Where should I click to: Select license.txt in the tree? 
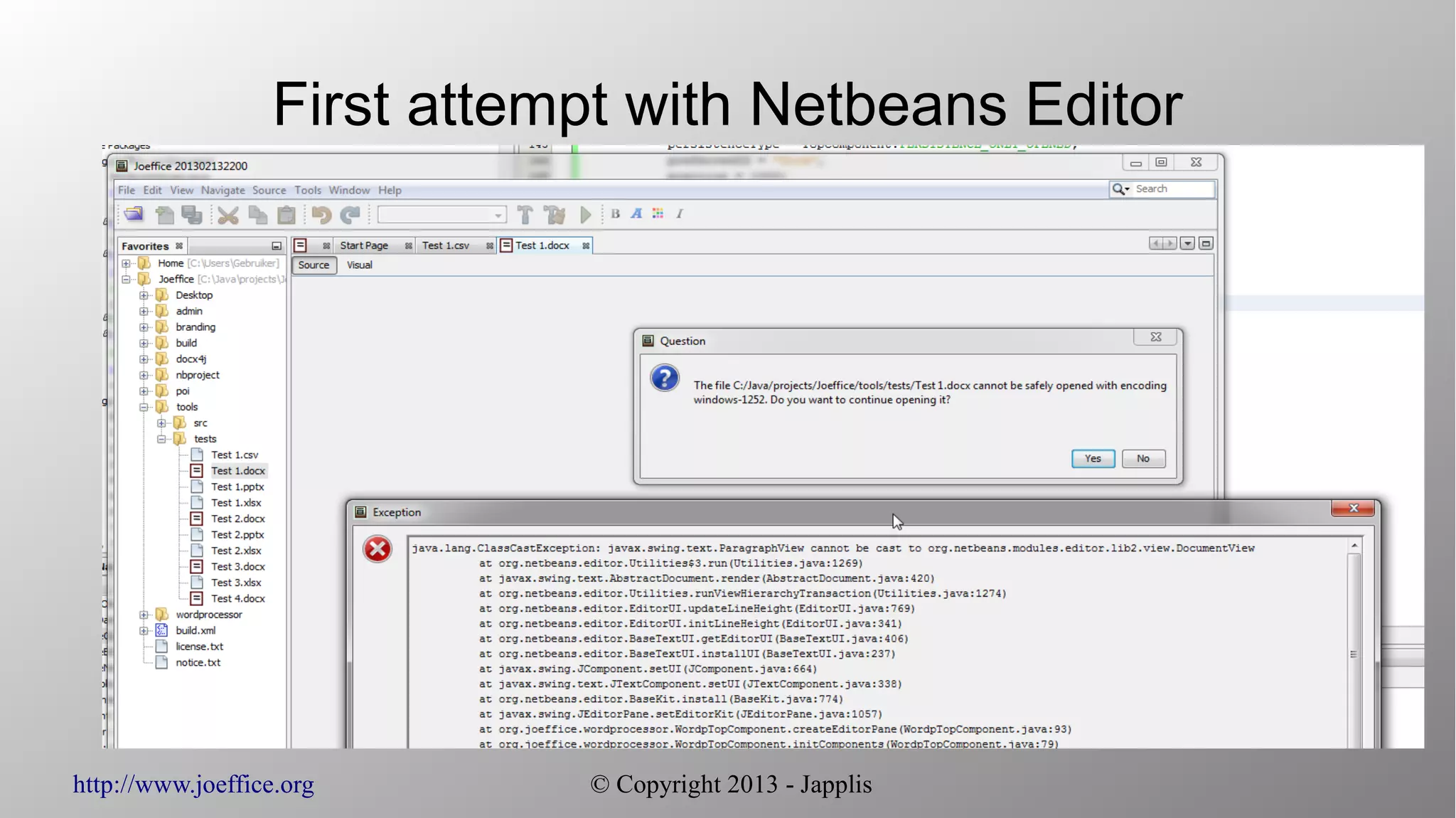click(x=200, y=647)
